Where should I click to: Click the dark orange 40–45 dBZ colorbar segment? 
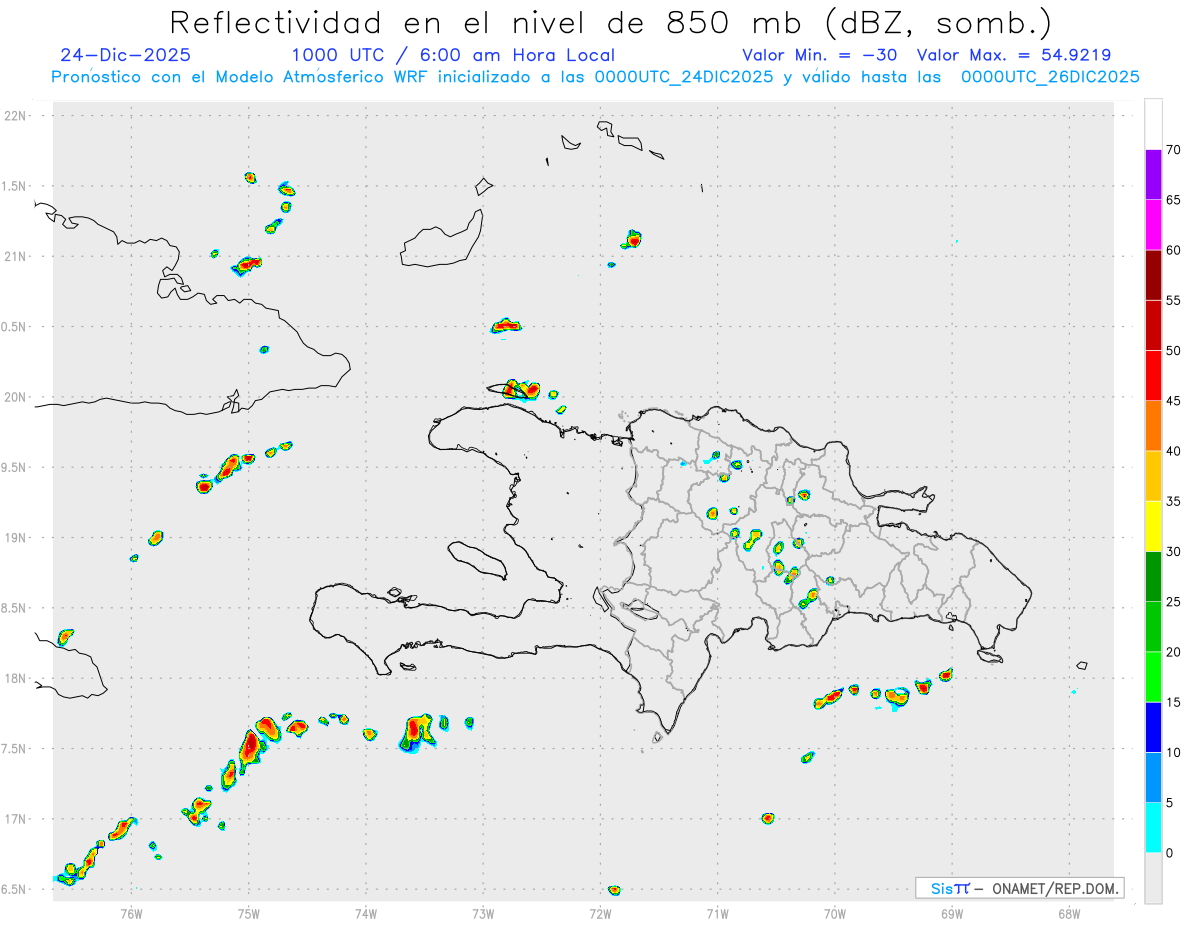point(1153,425)
